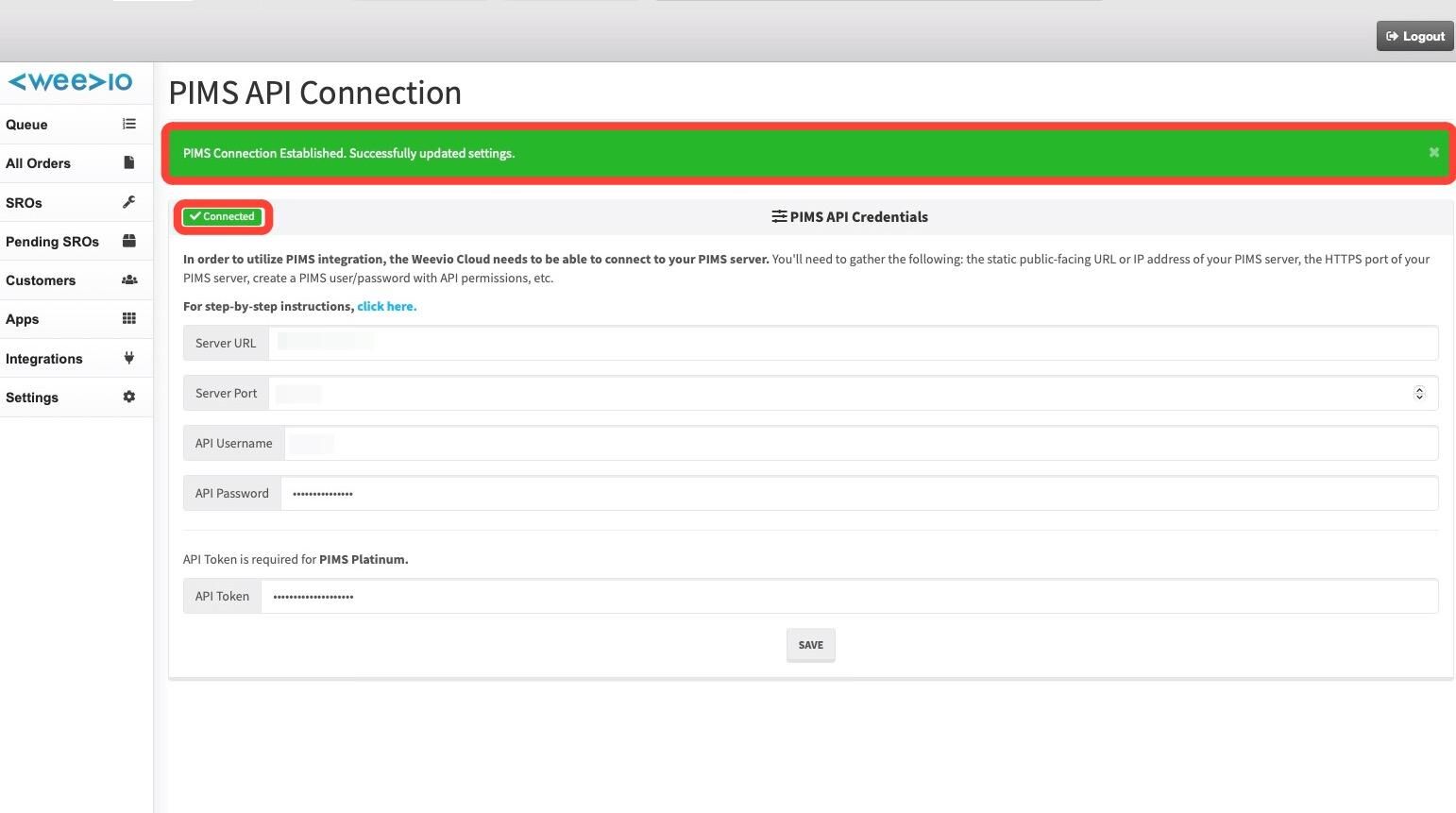Save the PIMS API credentials
1456x813 pixels.
click(810, 645)
